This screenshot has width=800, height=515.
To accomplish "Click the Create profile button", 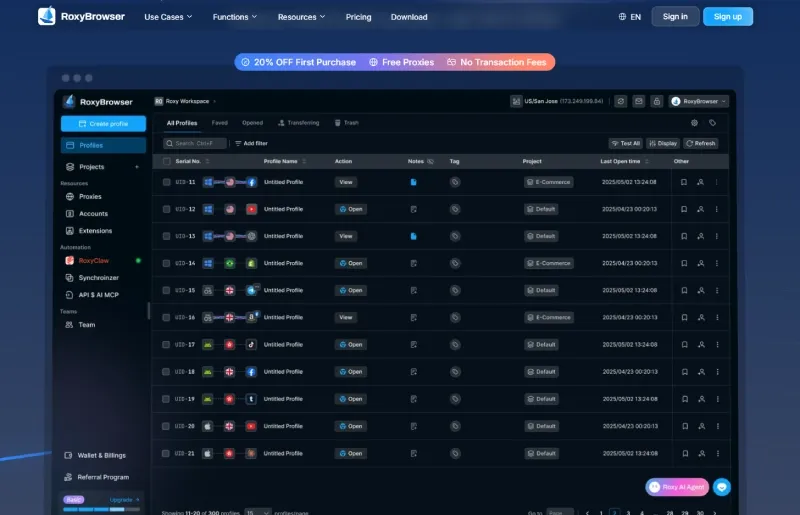I will pyautogui.click(x=103, y=124).
